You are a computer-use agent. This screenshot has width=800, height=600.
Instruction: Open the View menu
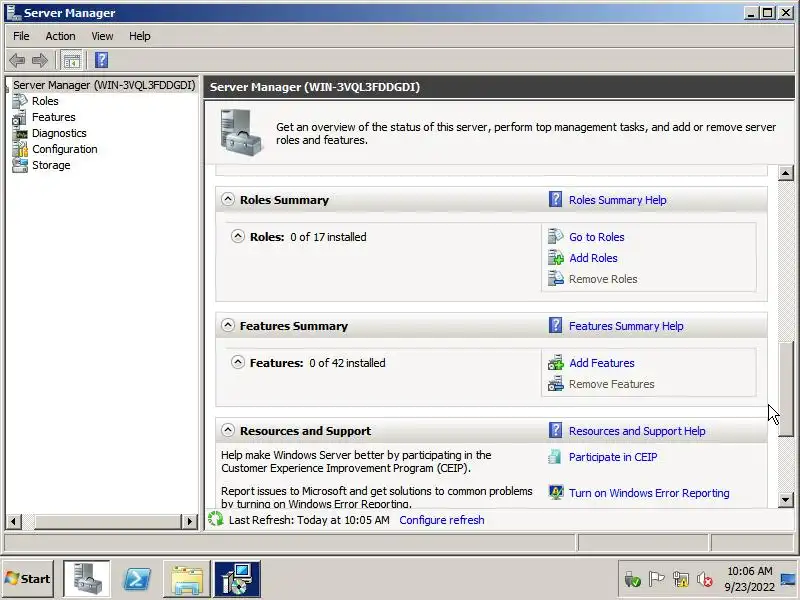(102, 36)
